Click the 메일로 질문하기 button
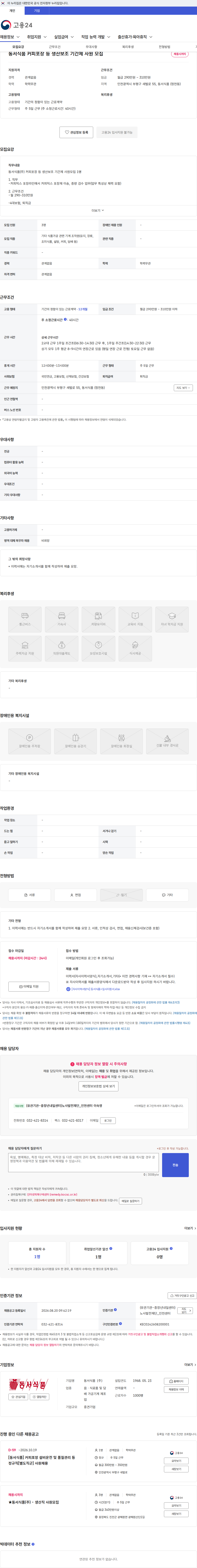The image size is (197, 1568). point(130,1201)
